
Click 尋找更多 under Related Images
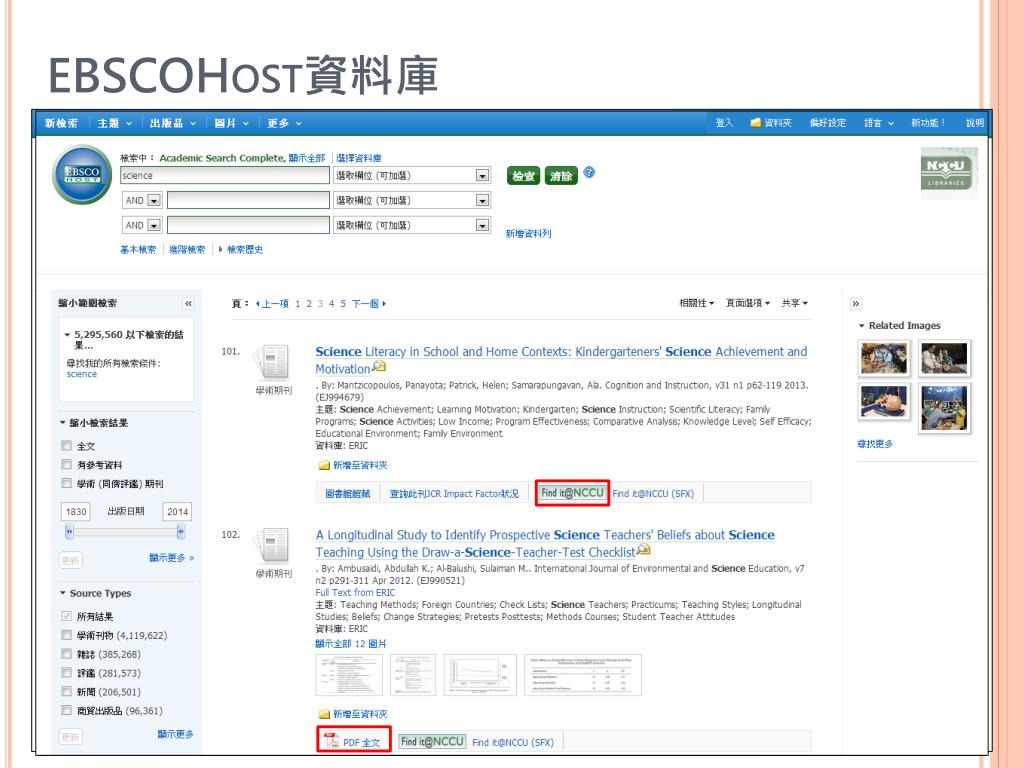point(874,444)
